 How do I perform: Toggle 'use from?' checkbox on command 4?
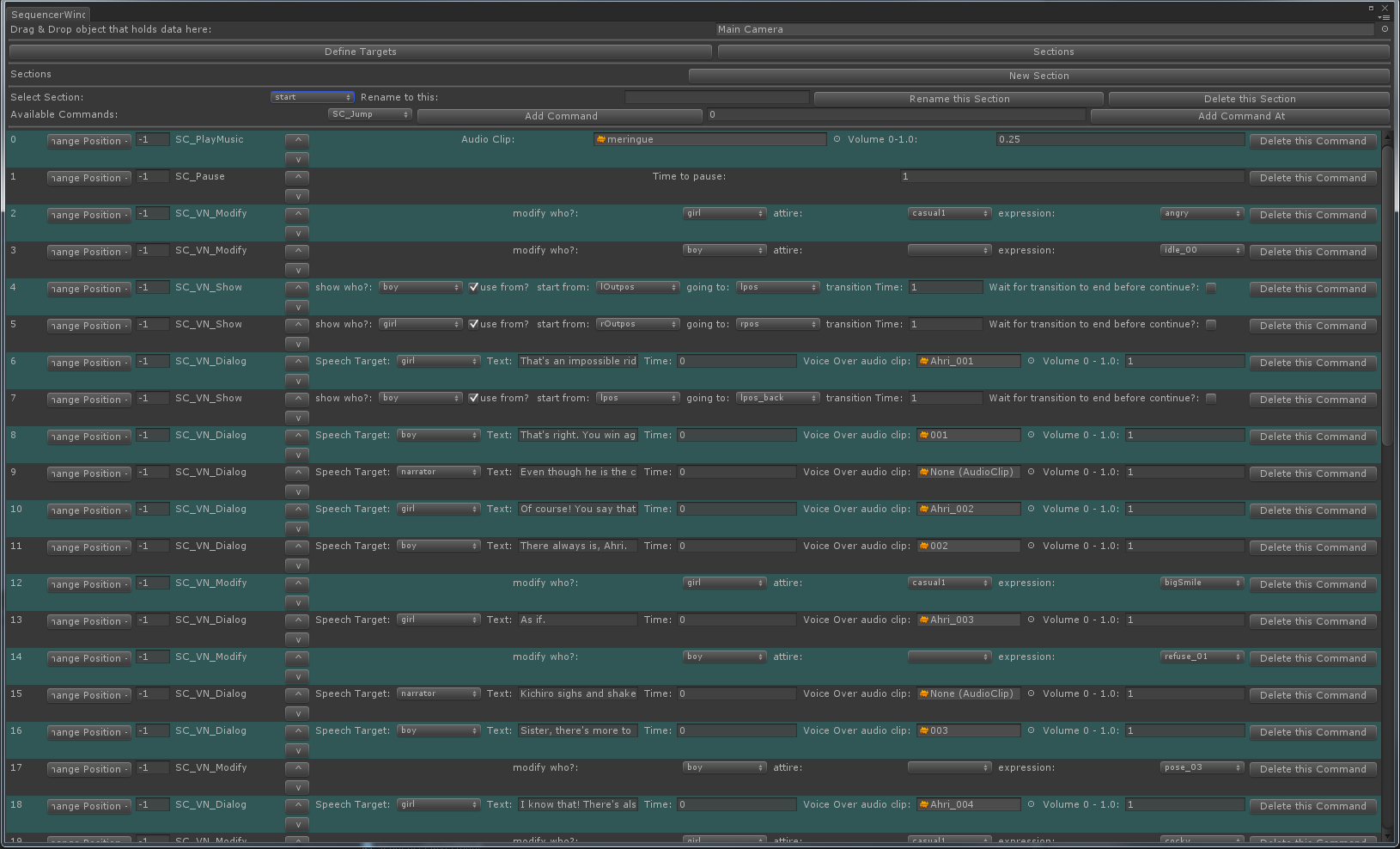point(473,288)
